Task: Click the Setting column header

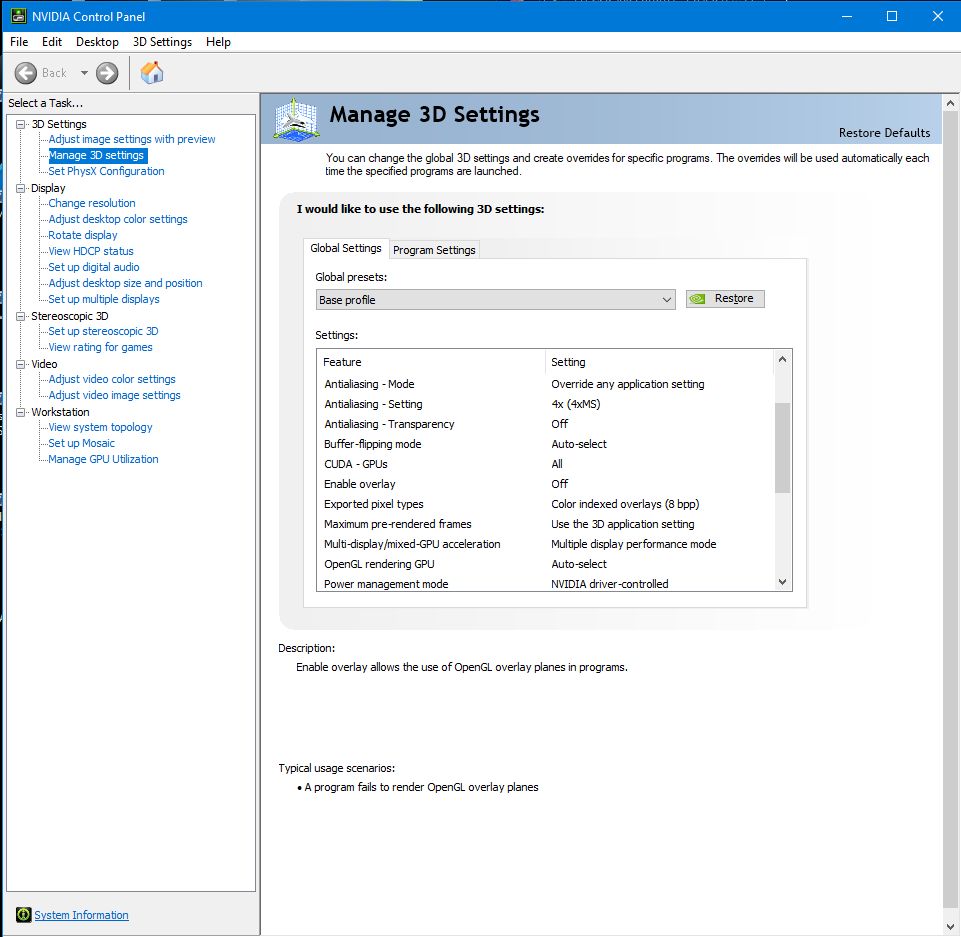Action: tap(660, 362)
